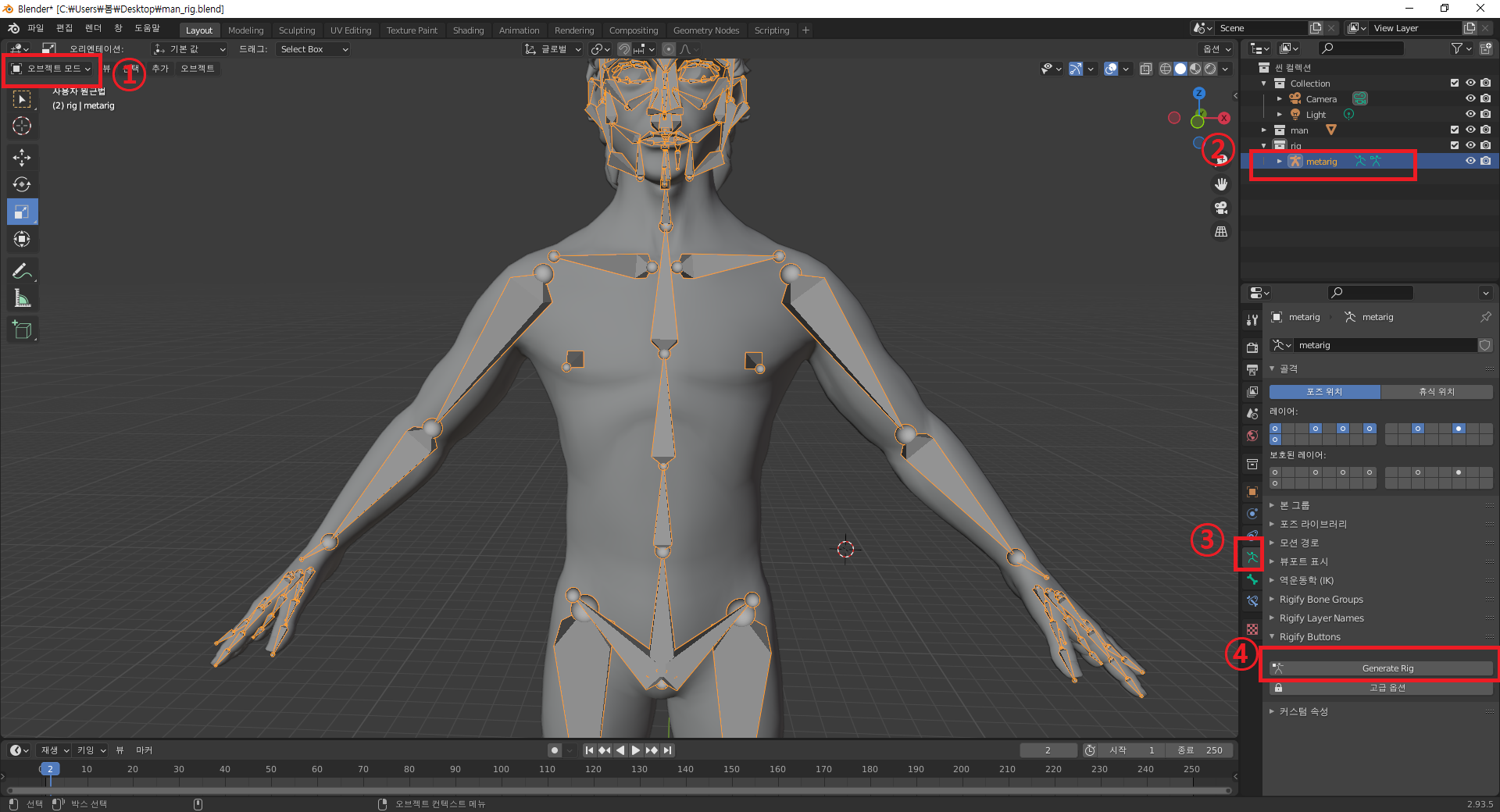Click the advanced options button below Generate Rig

[1380, 688]
